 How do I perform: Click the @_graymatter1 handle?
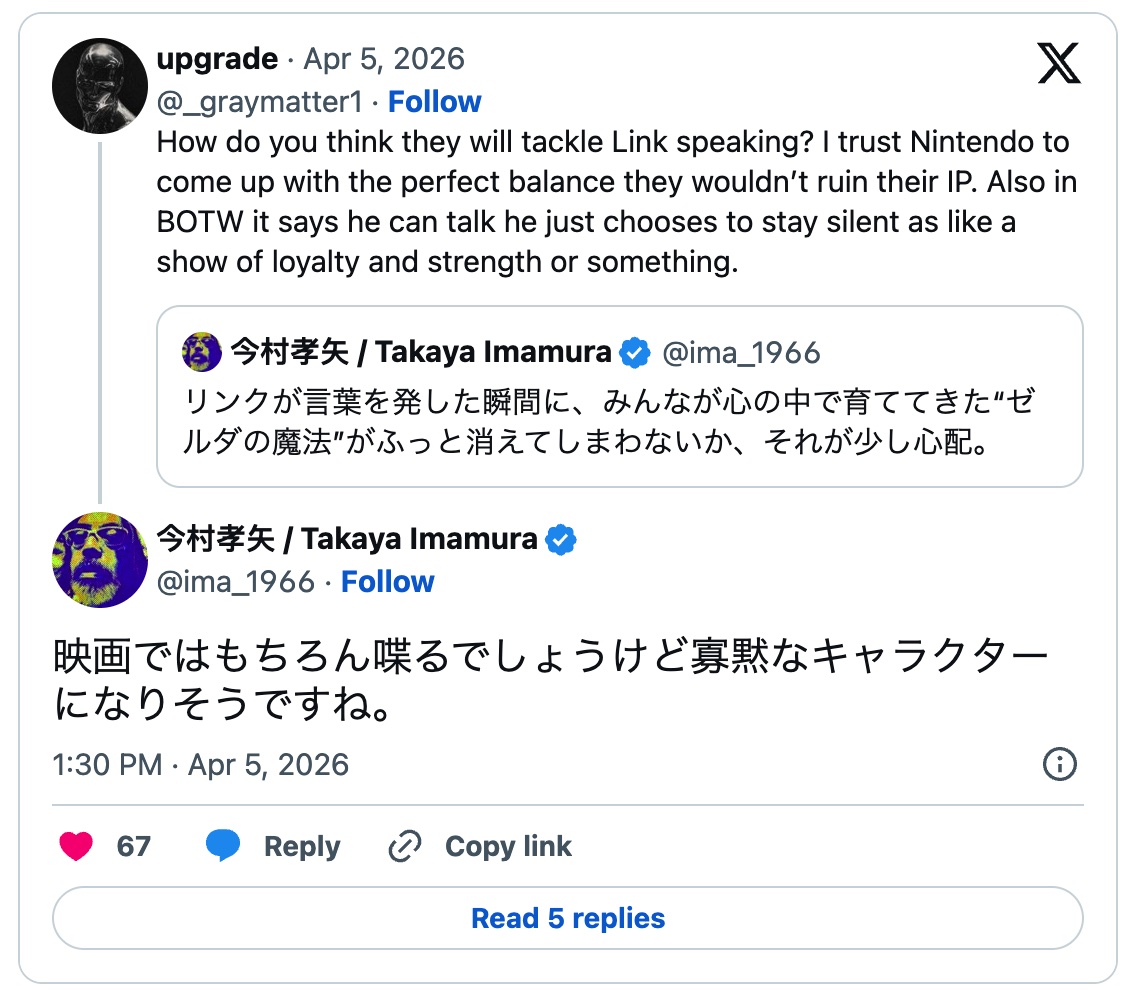tap(259, 102)
